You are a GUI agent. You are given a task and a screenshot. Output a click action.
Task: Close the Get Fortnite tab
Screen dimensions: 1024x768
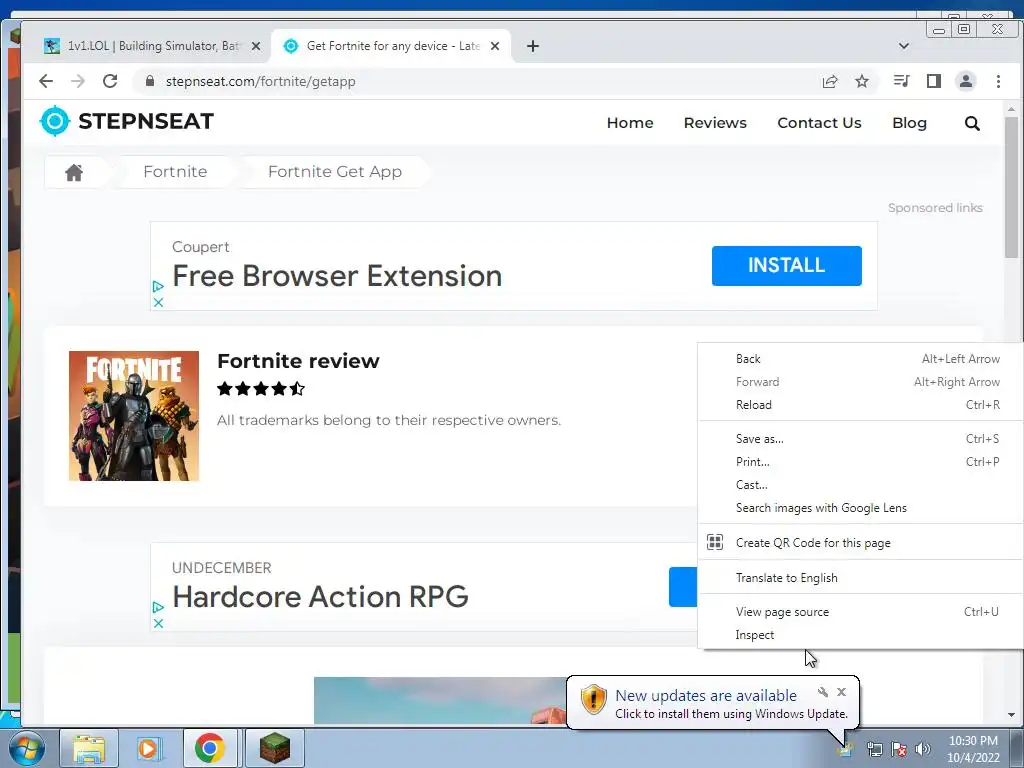click(495, 46)
